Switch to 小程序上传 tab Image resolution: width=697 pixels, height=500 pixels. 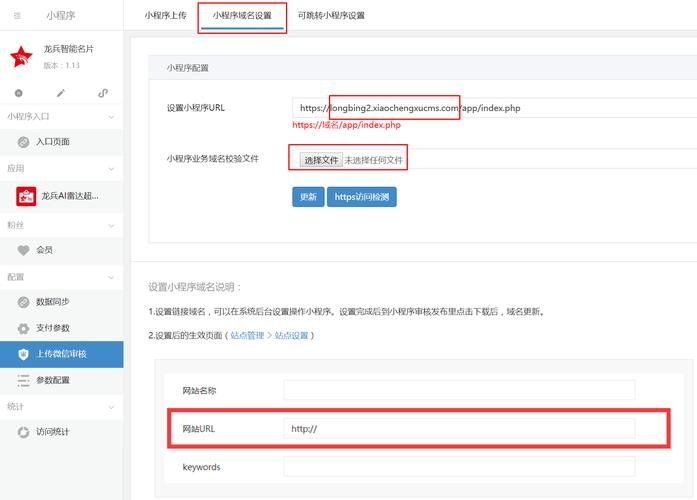click(x=163, y=16)
